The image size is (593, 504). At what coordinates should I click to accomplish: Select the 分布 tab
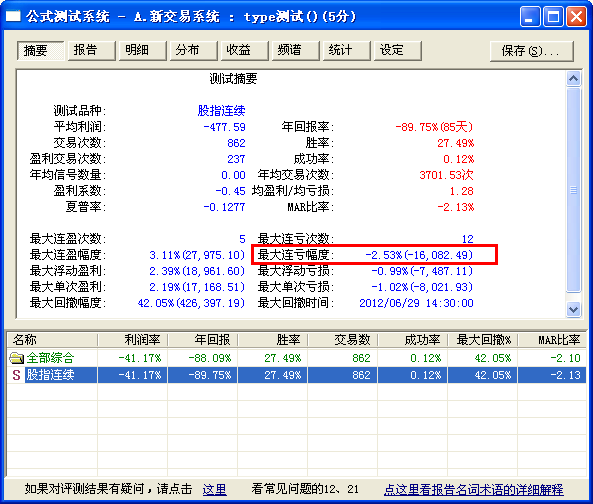tap(194, 50)
